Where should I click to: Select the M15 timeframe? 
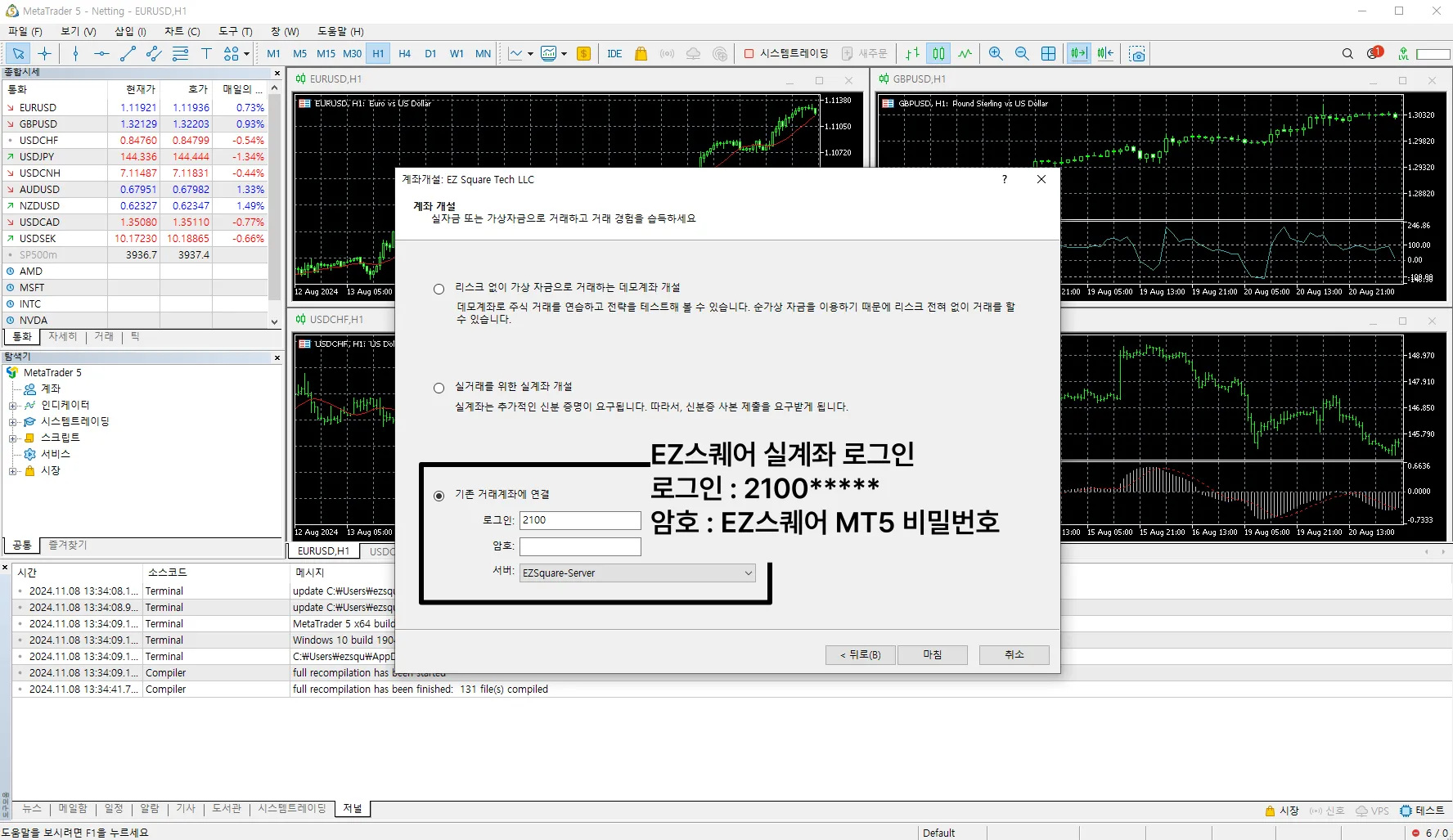326,54
